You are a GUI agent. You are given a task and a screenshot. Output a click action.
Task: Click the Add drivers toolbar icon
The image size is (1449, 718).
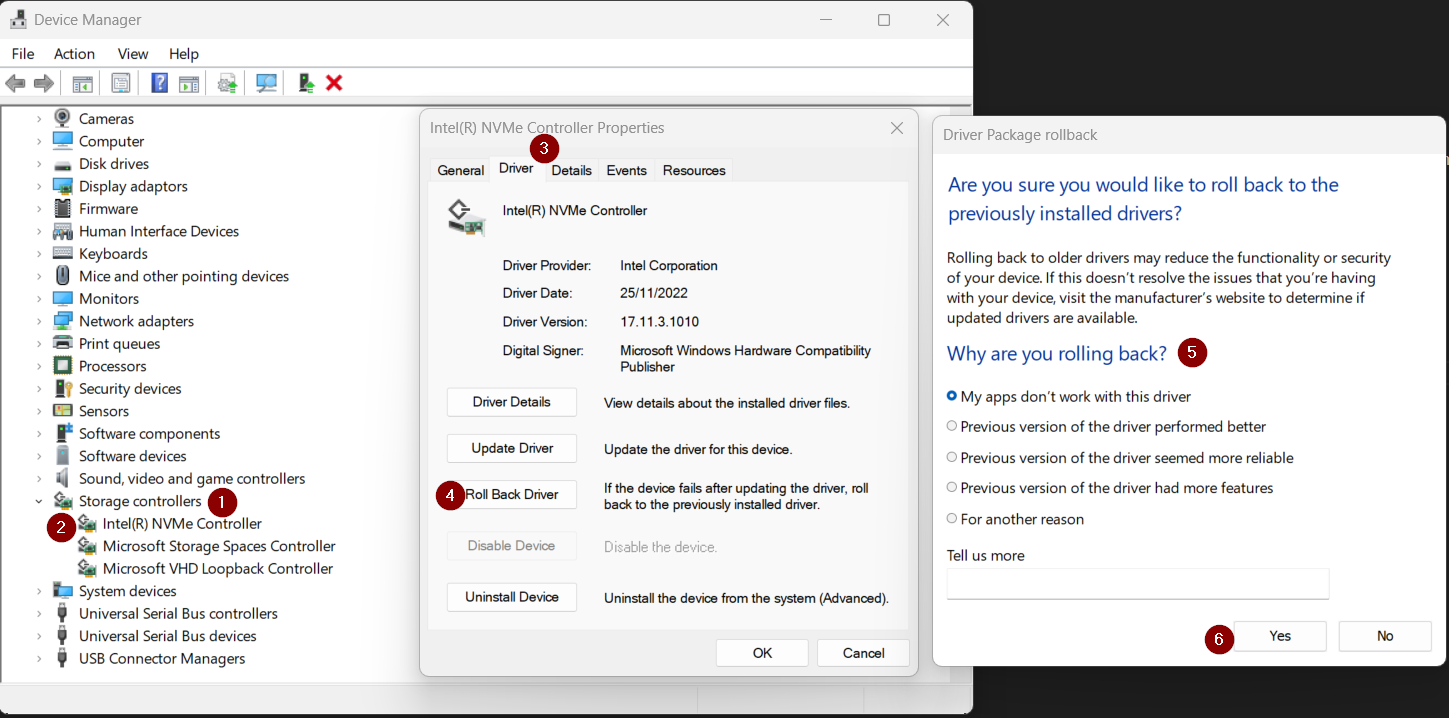pos(306,83)
